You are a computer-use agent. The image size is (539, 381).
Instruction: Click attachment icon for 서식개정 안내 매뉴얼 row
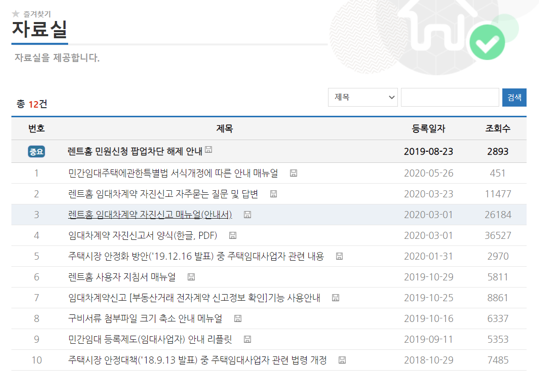[293, 173]
